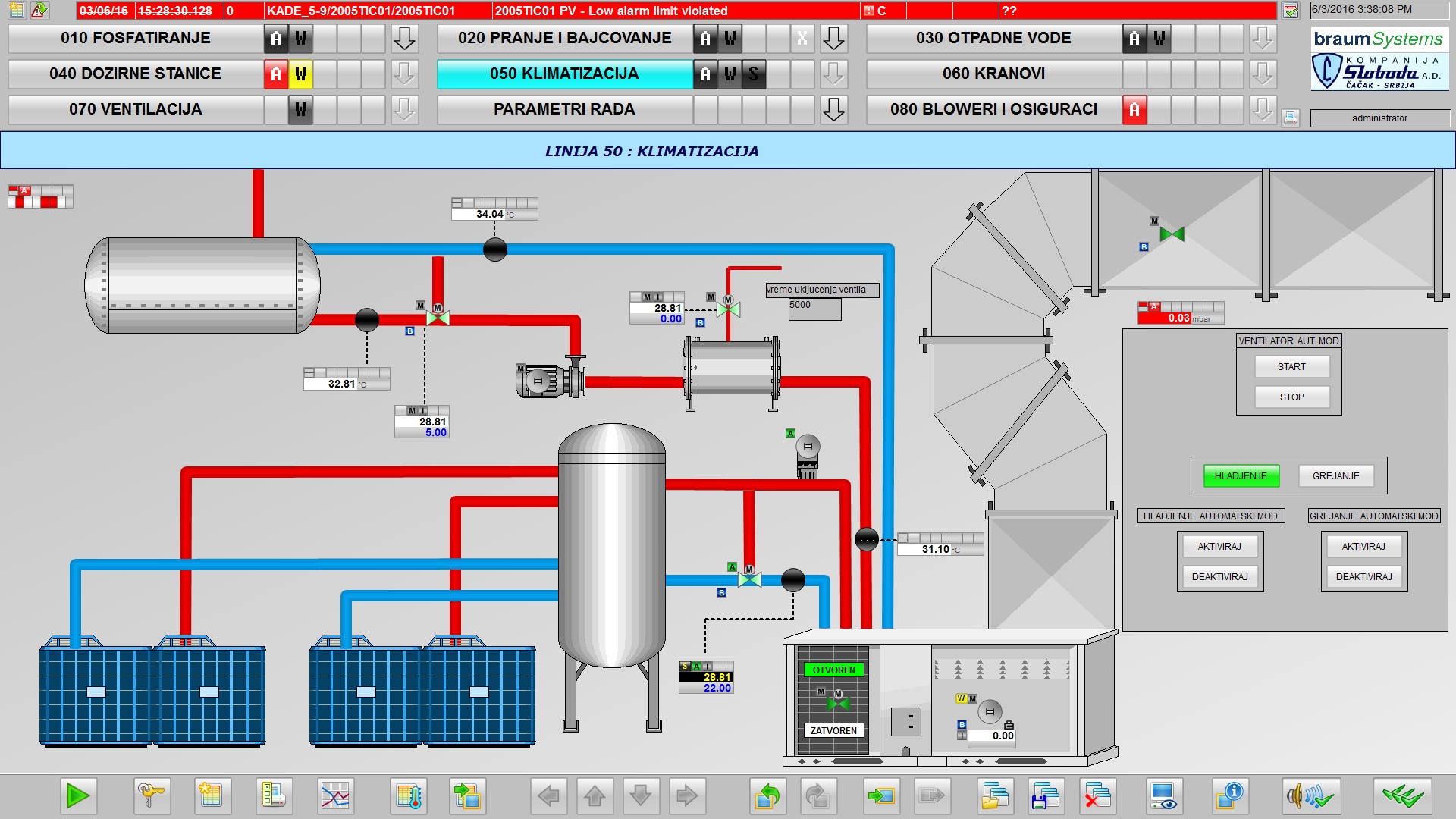Click the save screen composition icon
The width and height of the screenshot is (1456, 819).
pyautogui.click(x=1046, y=796)
